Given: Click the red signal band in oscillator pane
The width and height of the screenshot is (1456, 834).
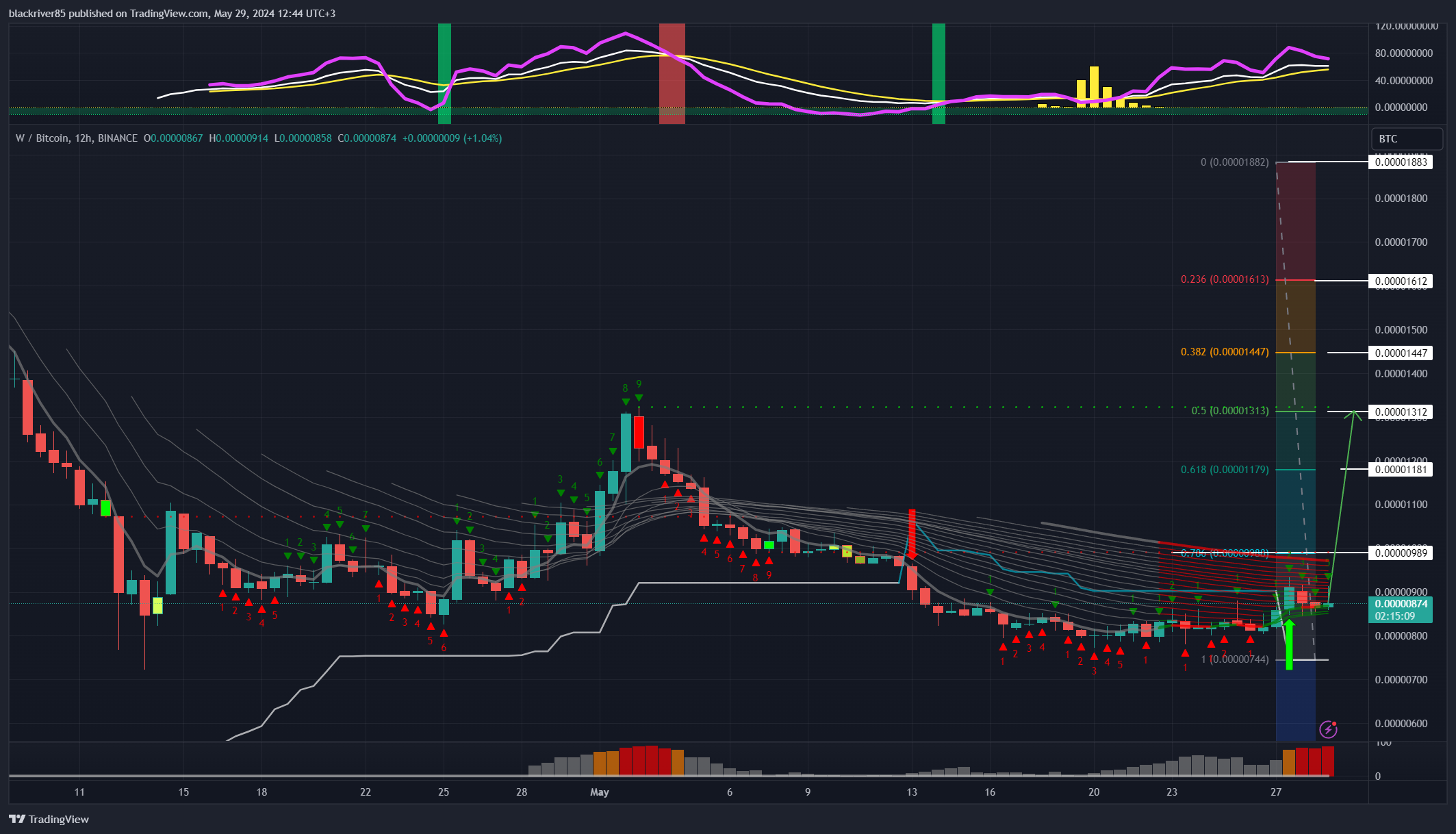Looking at the screenshot, I should coord(672,73).
